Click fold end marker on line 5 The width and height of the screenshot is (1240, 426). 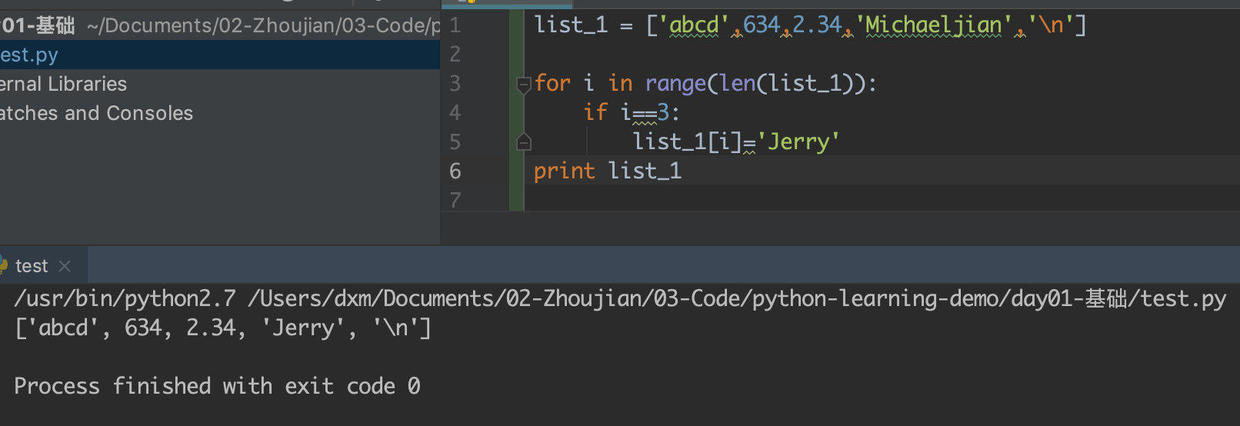523,143
